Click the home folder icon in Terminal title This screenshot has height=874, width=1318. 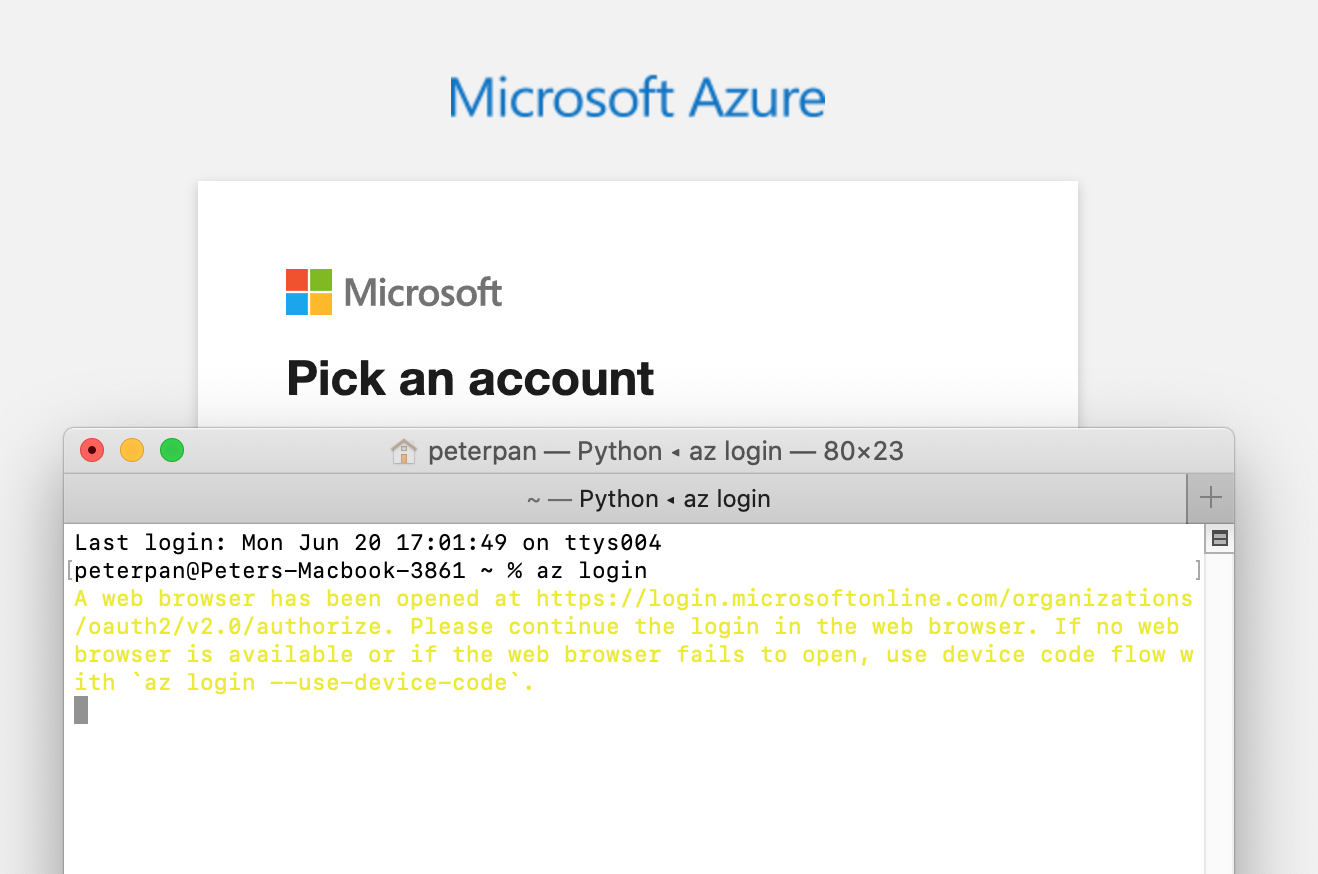[x=403, y=452]
